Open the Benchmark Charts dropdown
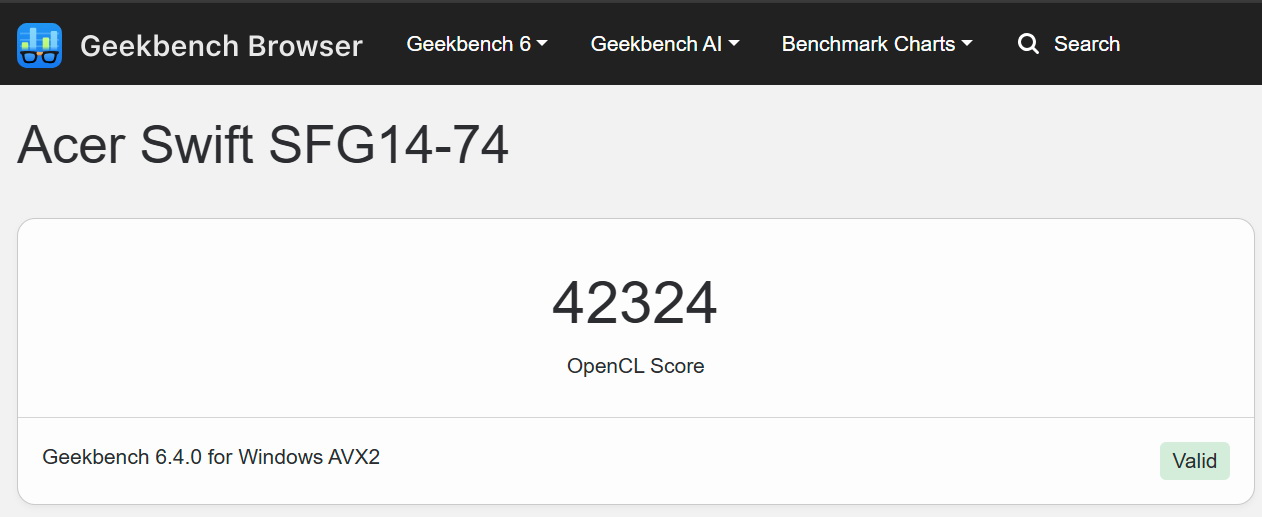The width and height of the screenshot is (1262, 517). [877, 44]
